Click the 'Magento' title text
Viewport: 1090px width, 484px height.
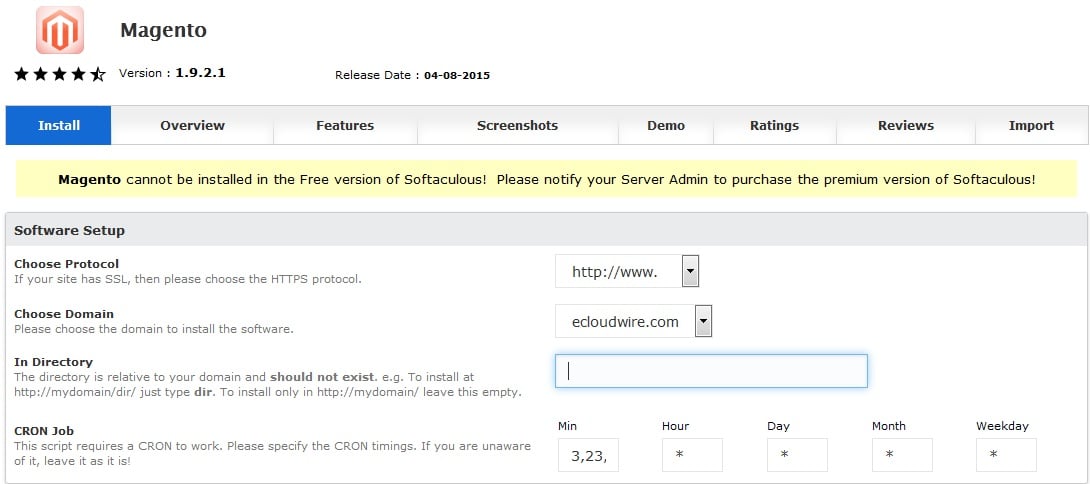(163, 31)
